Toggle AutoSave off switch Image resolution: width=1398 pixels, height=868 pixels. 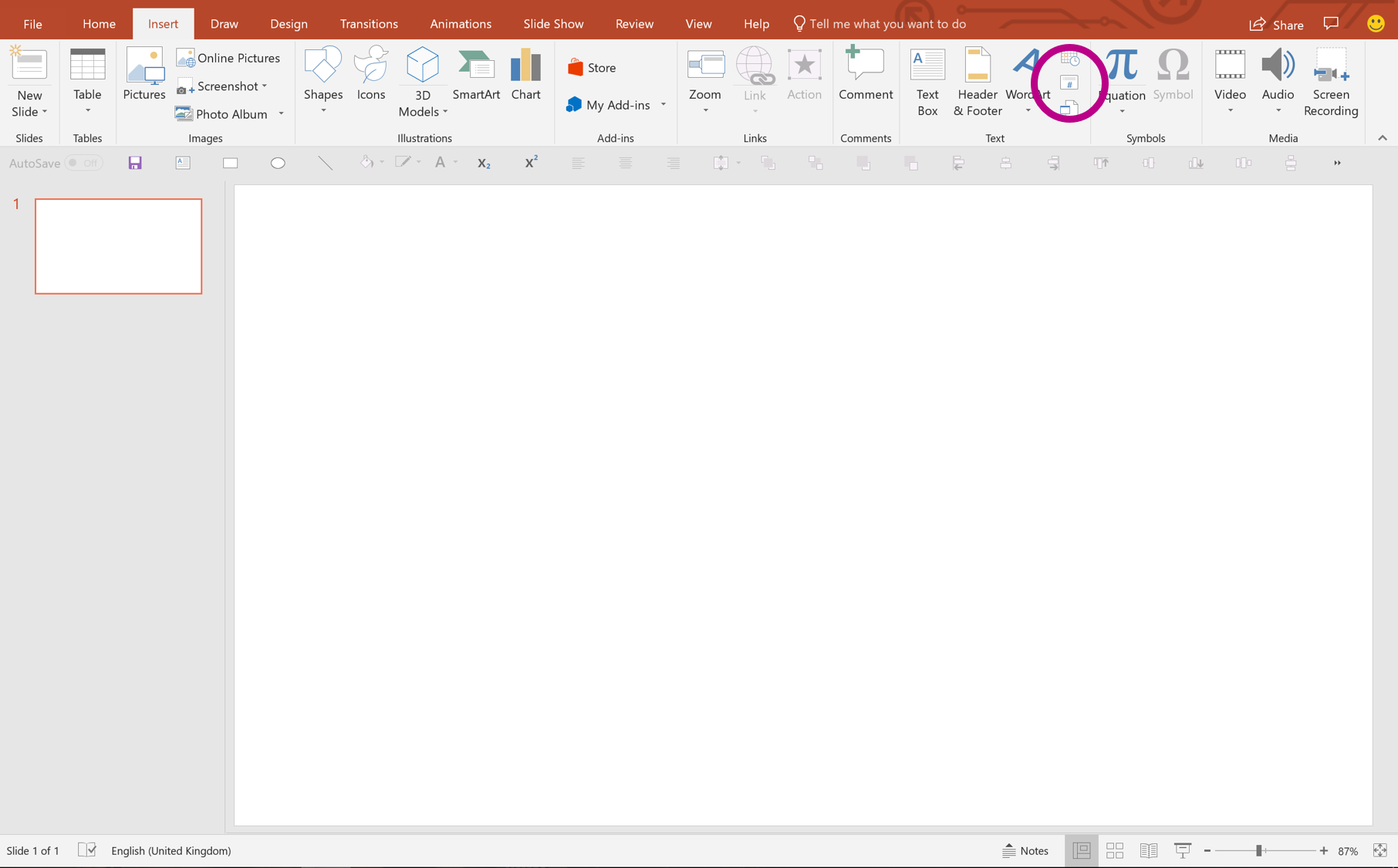(83, 163)
